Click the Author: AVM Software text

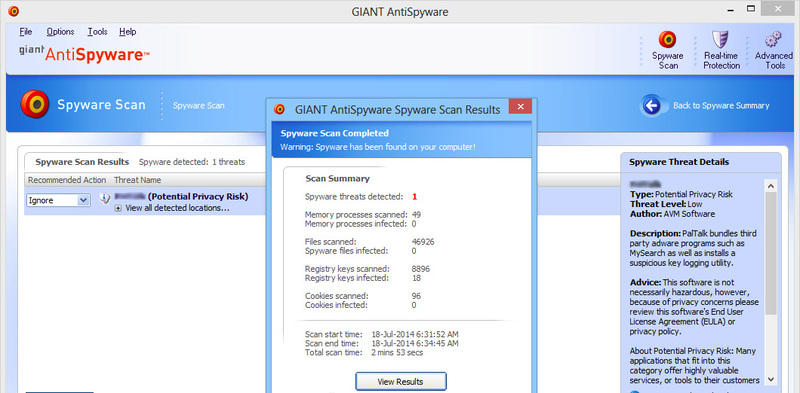pos(672,214)
